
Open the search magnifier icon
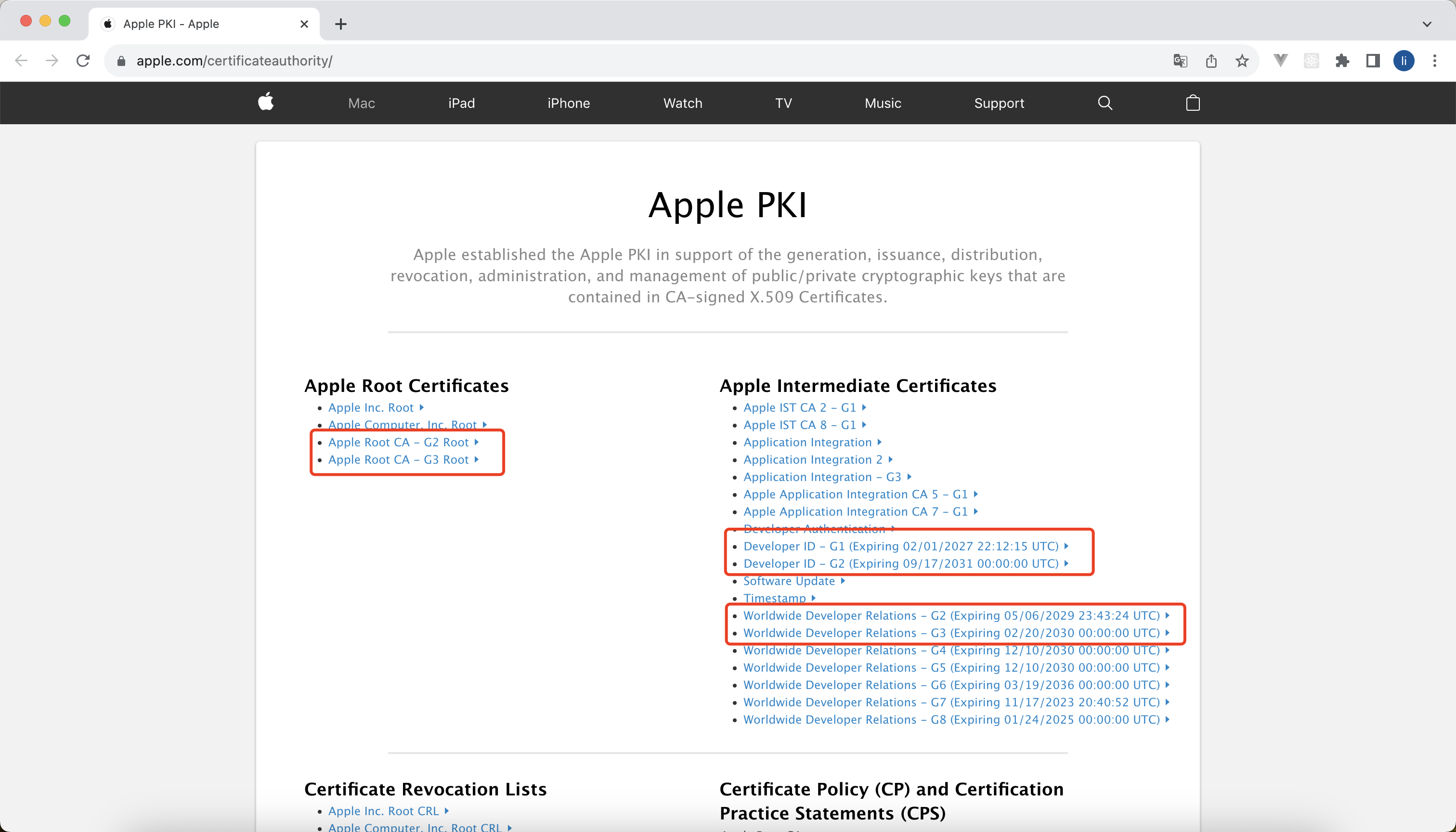[1105, 103]
